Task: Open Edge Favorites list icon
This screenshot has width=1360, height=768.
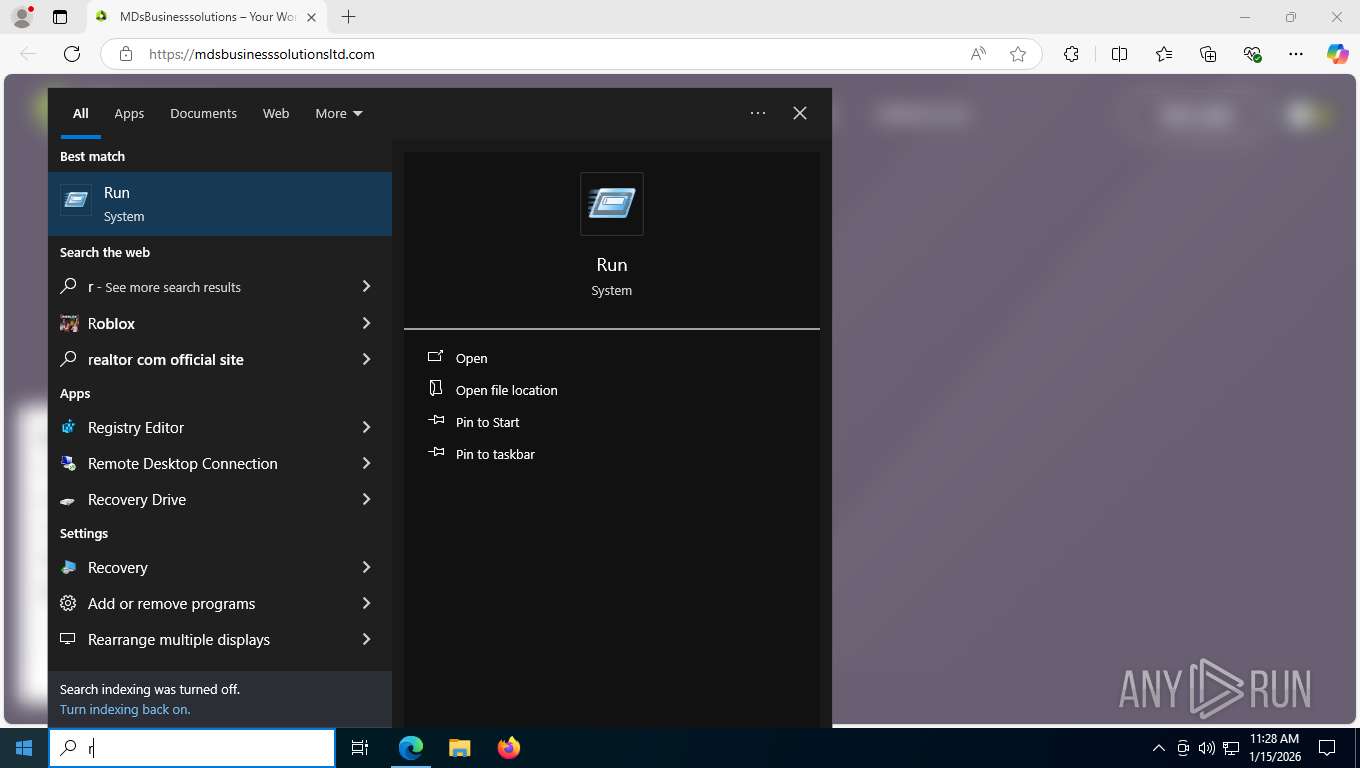Action: point(1164,54)
